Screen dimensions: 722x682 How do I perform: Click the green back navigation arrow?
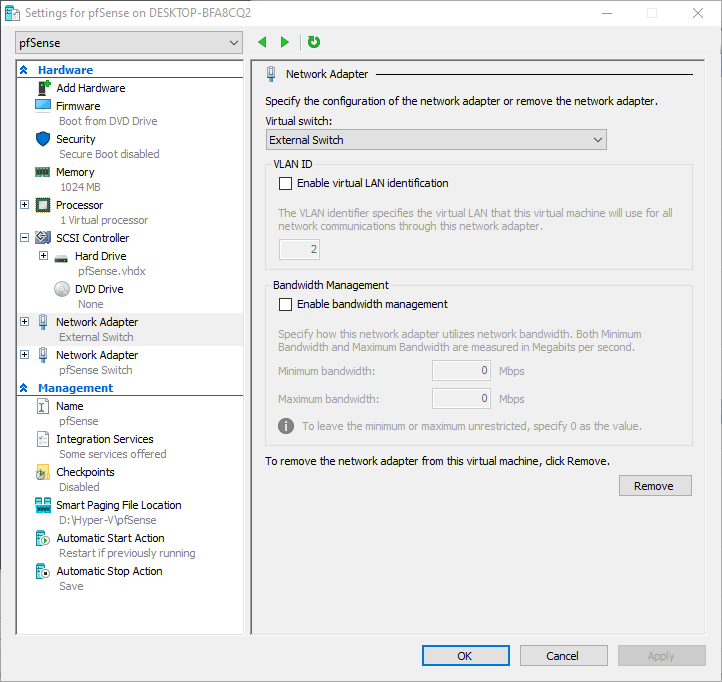[x=263, y=42]
